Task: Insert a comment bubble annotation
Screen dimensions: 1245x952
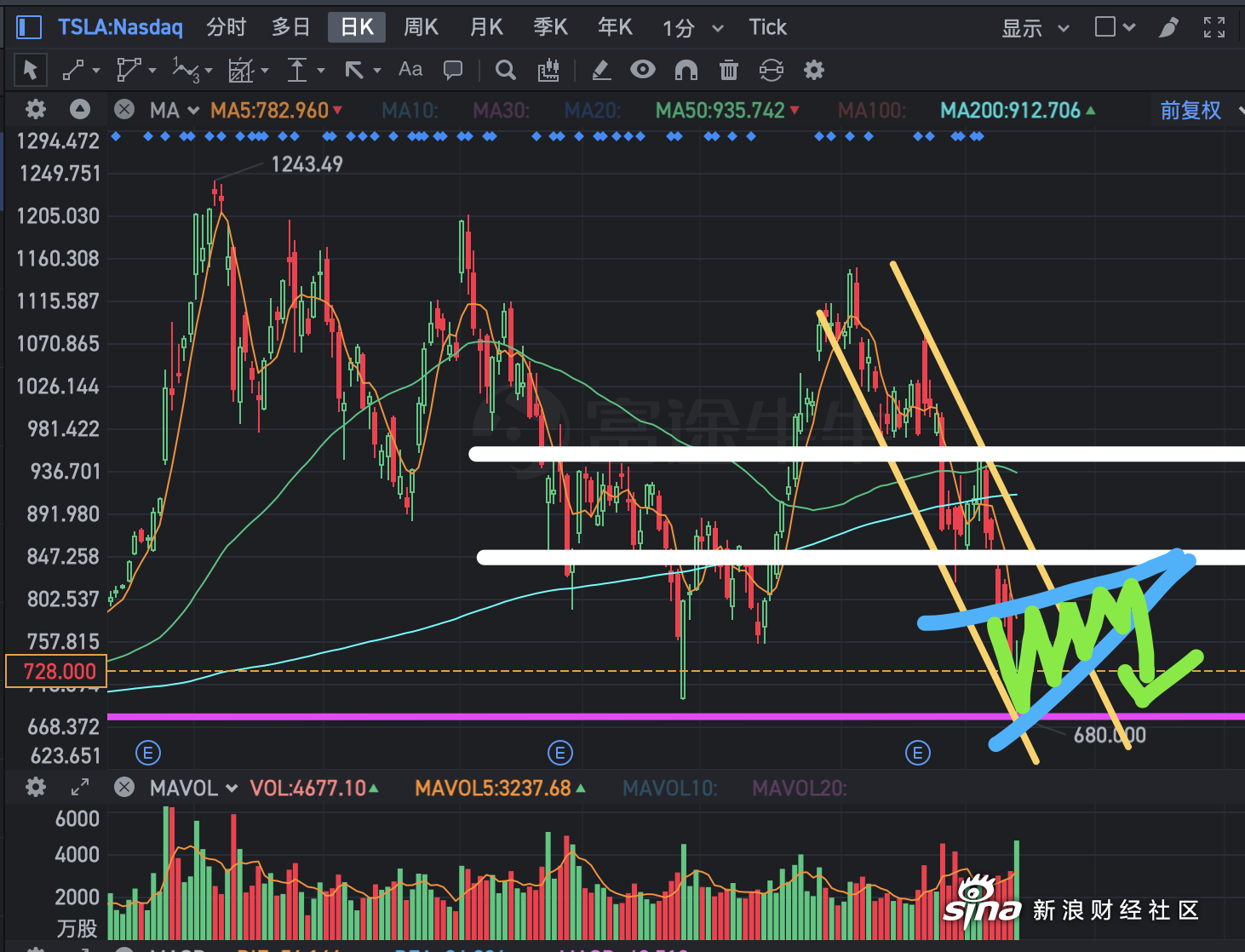Action: click(453, 70)
